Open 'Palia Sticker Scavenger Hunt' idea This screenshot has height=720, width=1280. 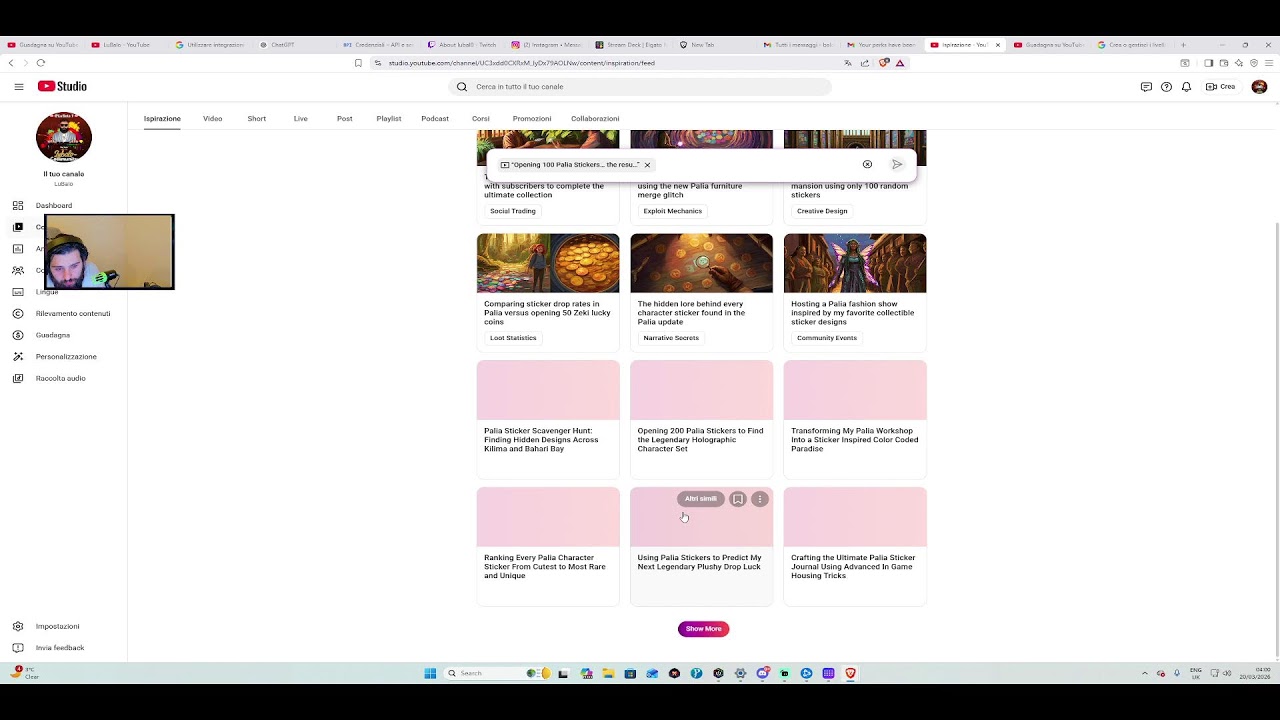(548, 419)
